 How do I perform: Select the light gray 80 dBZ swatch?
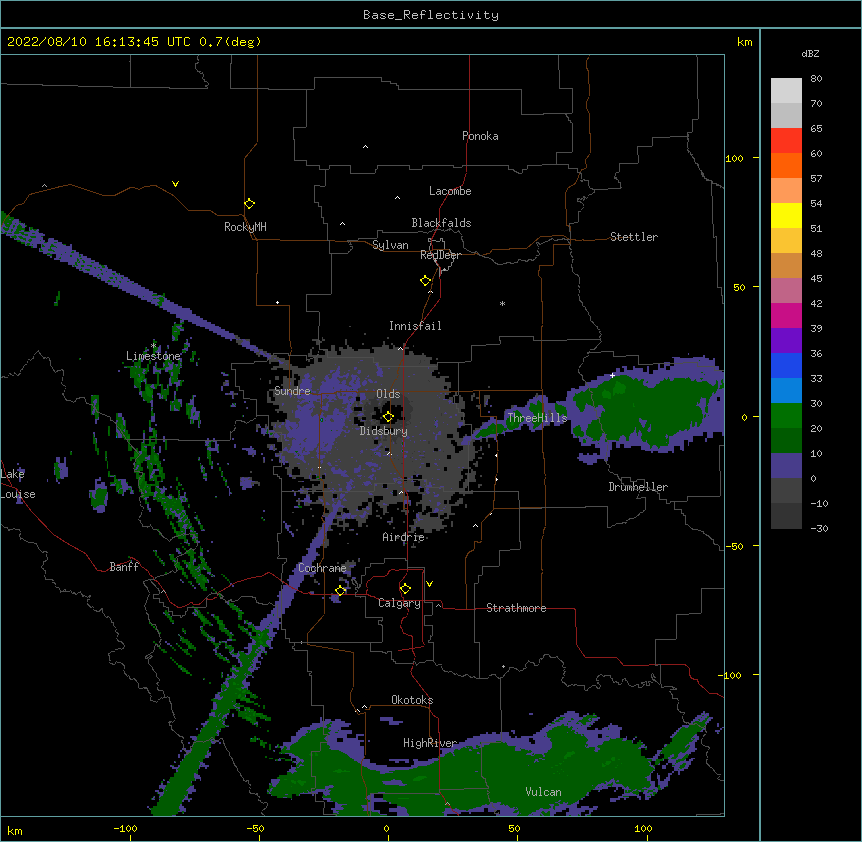[x=786, y=91]
